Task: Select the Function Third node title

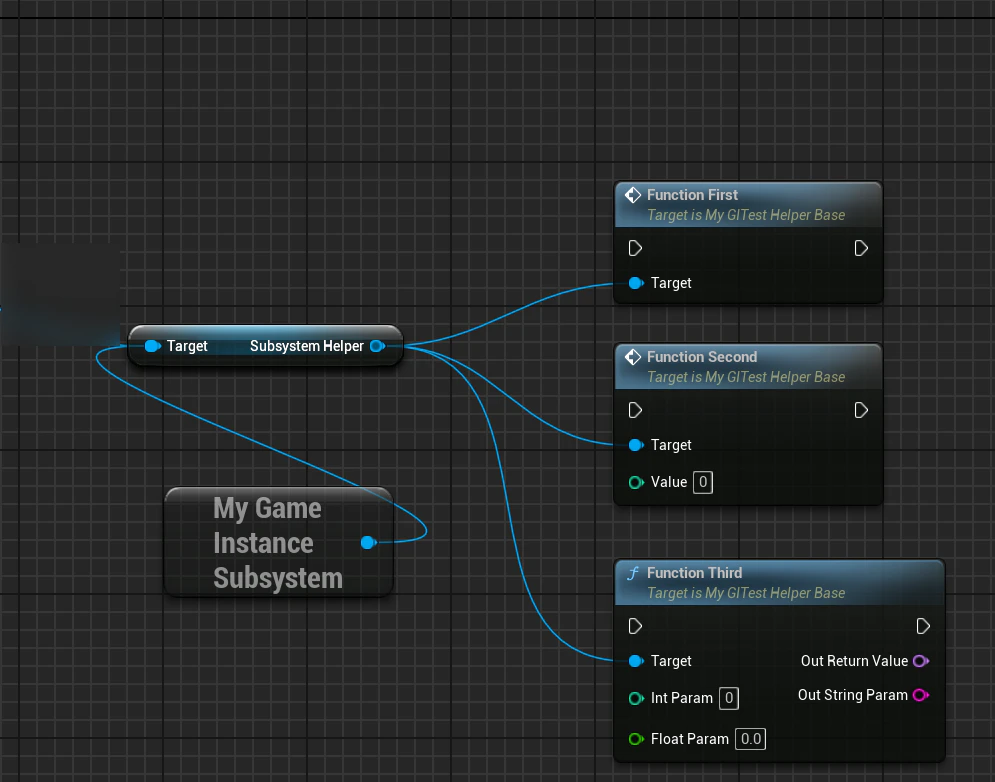Action: pyautogui.click(x=694, y=573)
